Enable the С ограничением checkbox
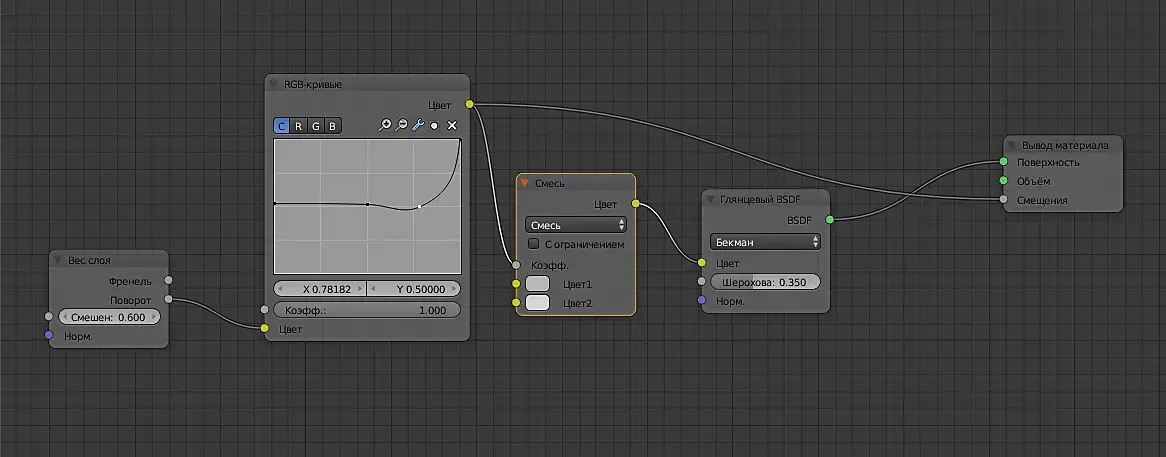This screenshot has height=457, width=1166. pos(533,244)
